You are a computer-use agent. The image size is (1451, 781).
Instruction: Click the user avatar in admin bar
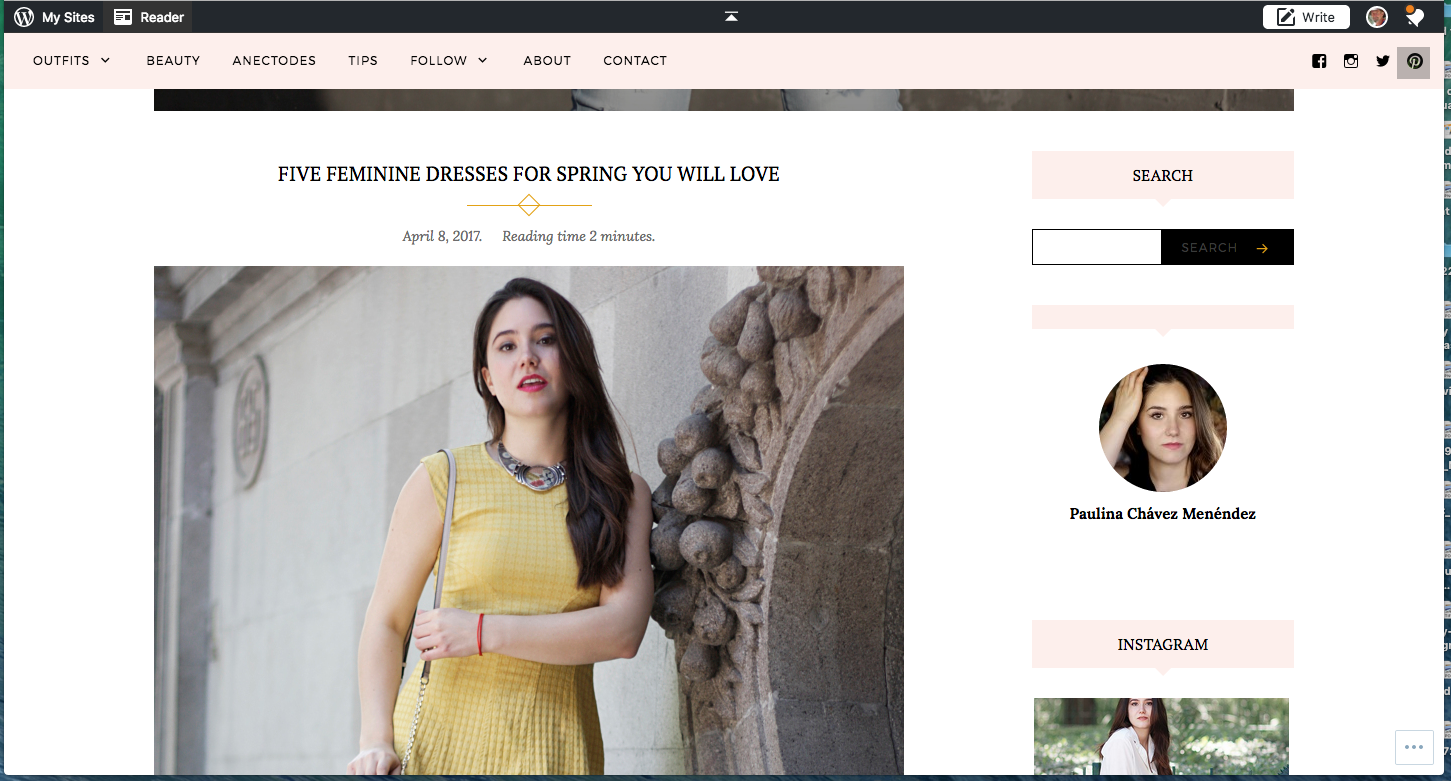[1377, 17]
